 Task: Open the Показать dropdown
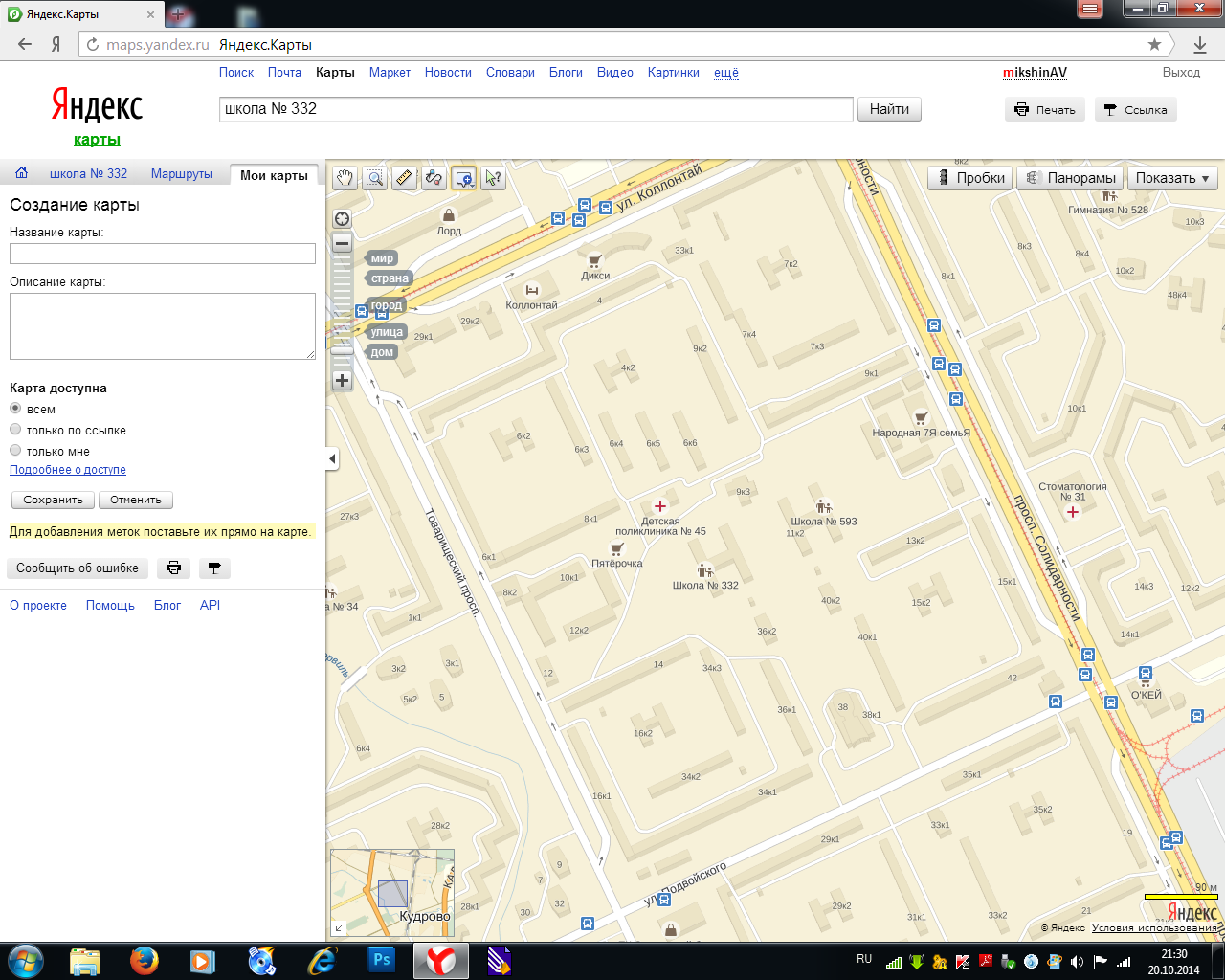(1172, 178)
